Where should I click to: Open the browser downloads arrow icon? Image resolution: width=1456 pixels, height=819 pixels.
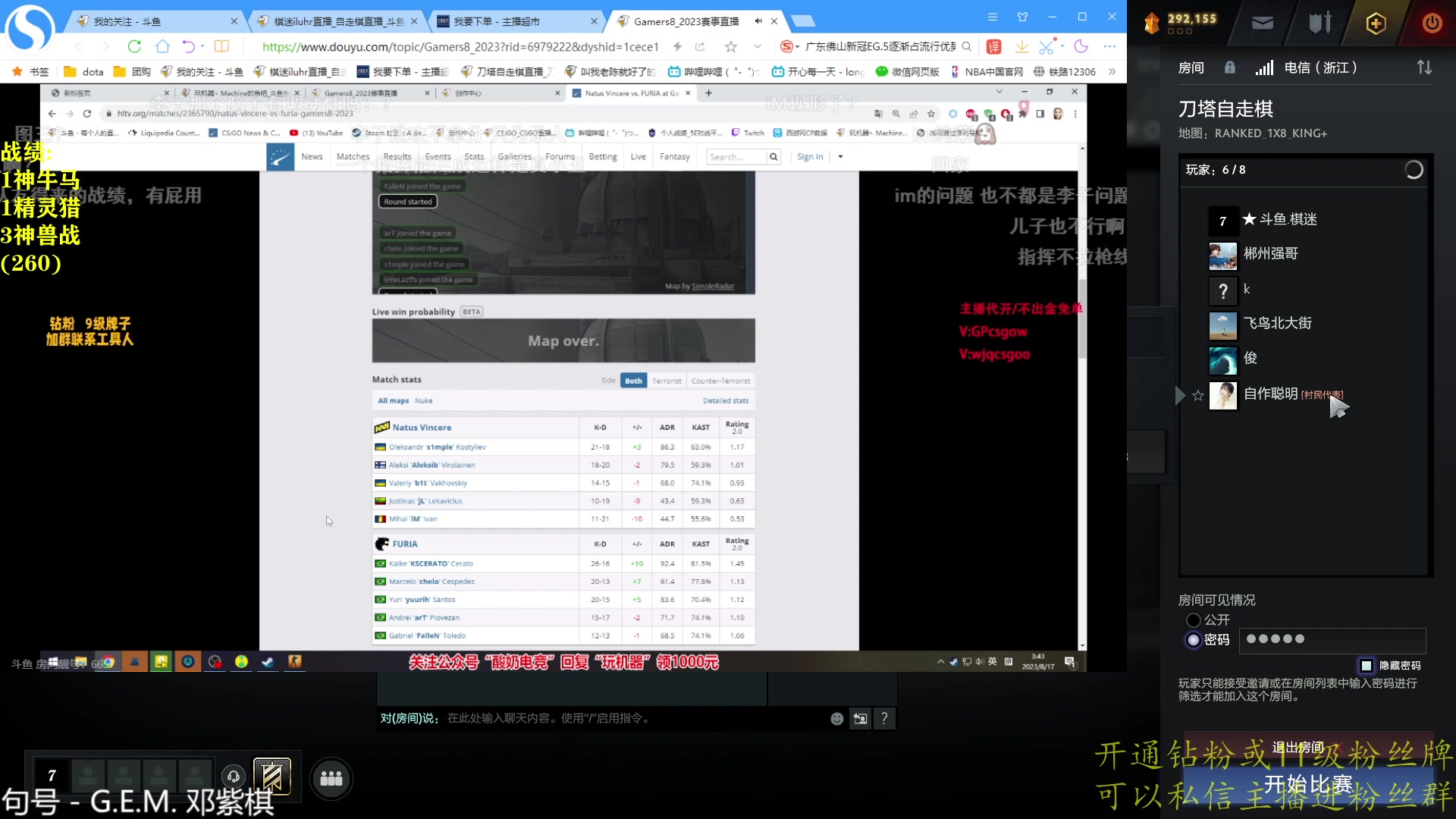pyautogui.click(x=1021, y=47)
